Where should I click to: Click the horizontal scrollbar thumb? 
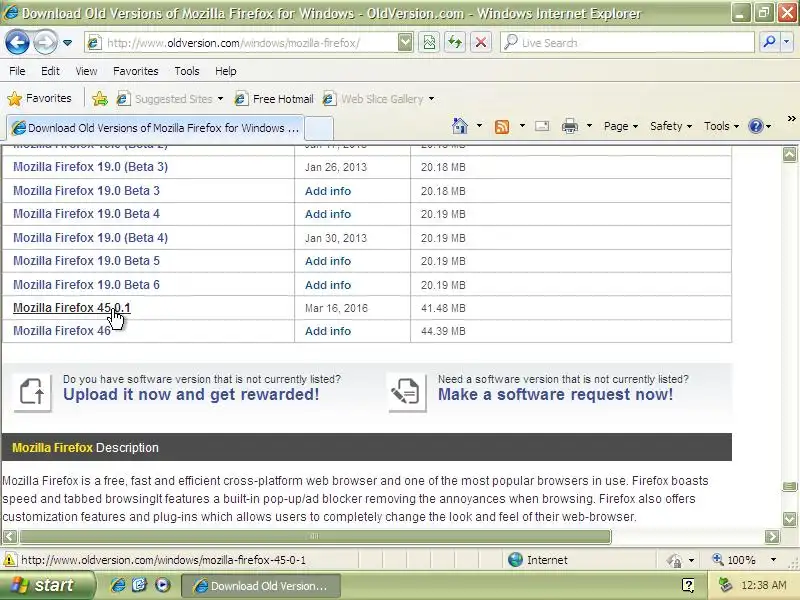pos(315,536)
